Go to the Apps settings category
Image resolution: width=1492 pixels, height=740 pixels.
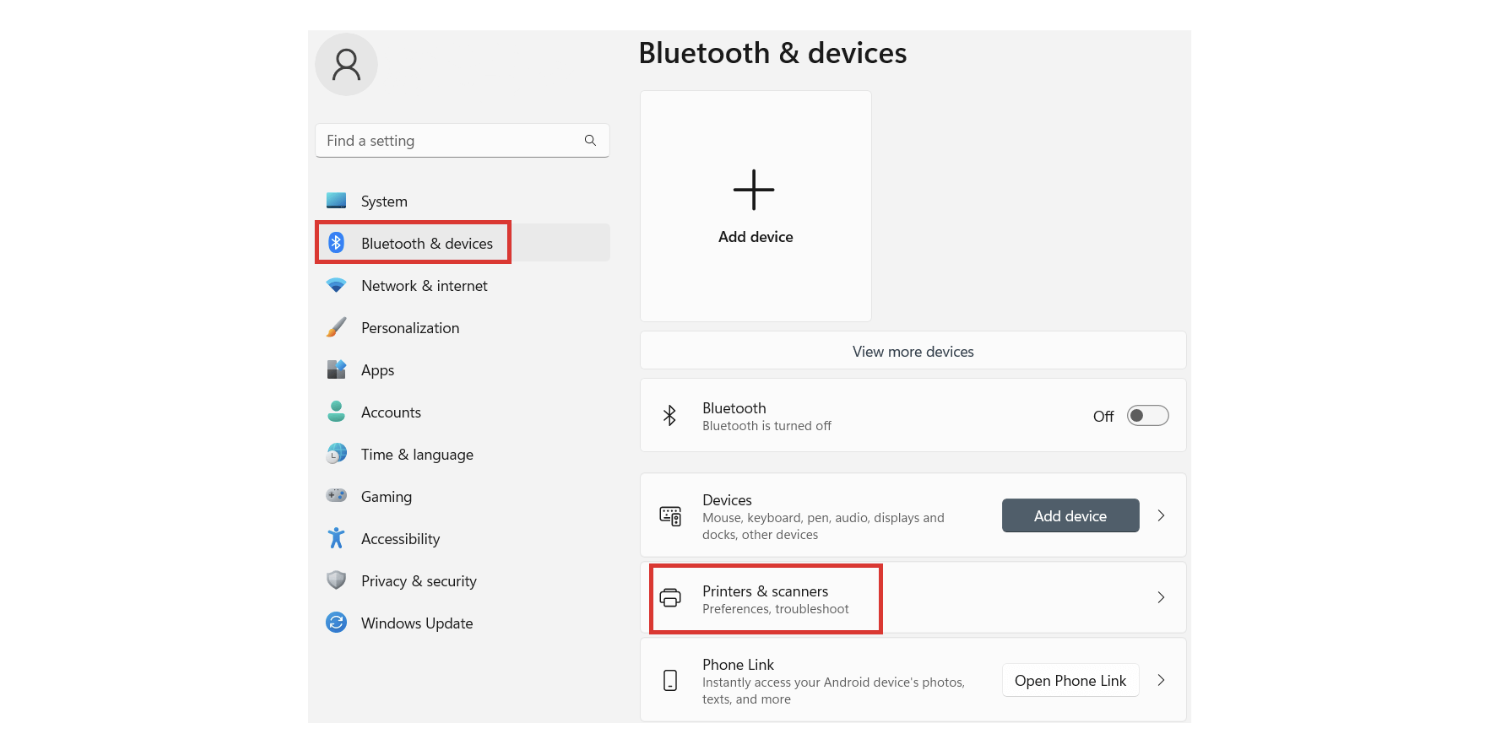(x=378, y=370)
